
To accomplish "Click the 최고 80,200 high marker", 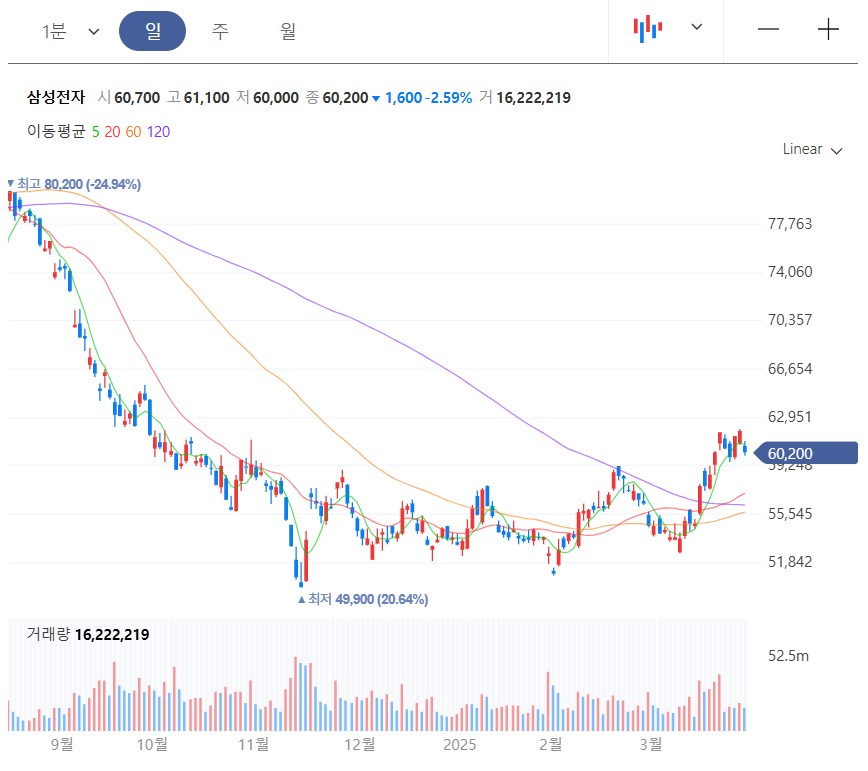I will [74, 184].
